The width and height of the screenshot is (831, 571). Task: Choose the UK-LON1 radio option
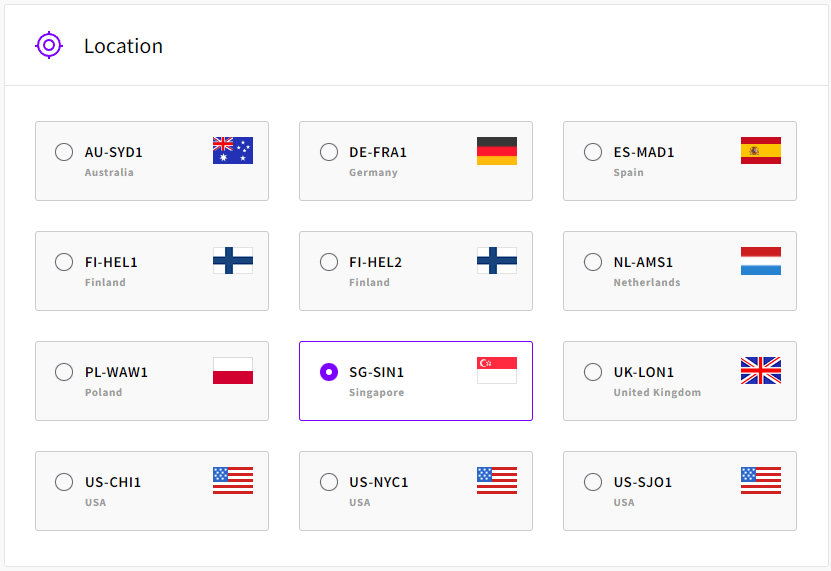(593, 372)
